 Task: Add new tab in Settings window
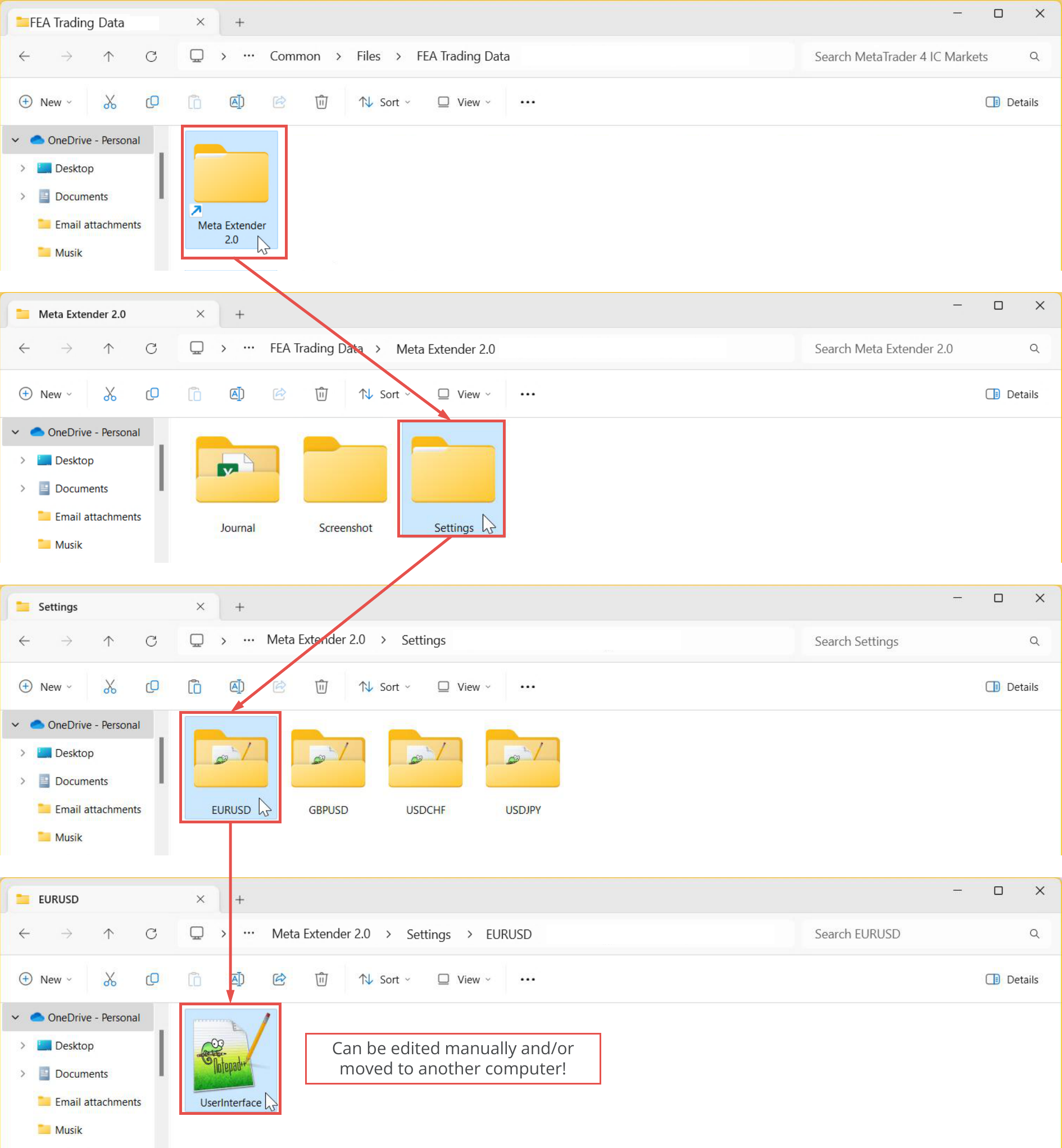(x=239, y=607)
